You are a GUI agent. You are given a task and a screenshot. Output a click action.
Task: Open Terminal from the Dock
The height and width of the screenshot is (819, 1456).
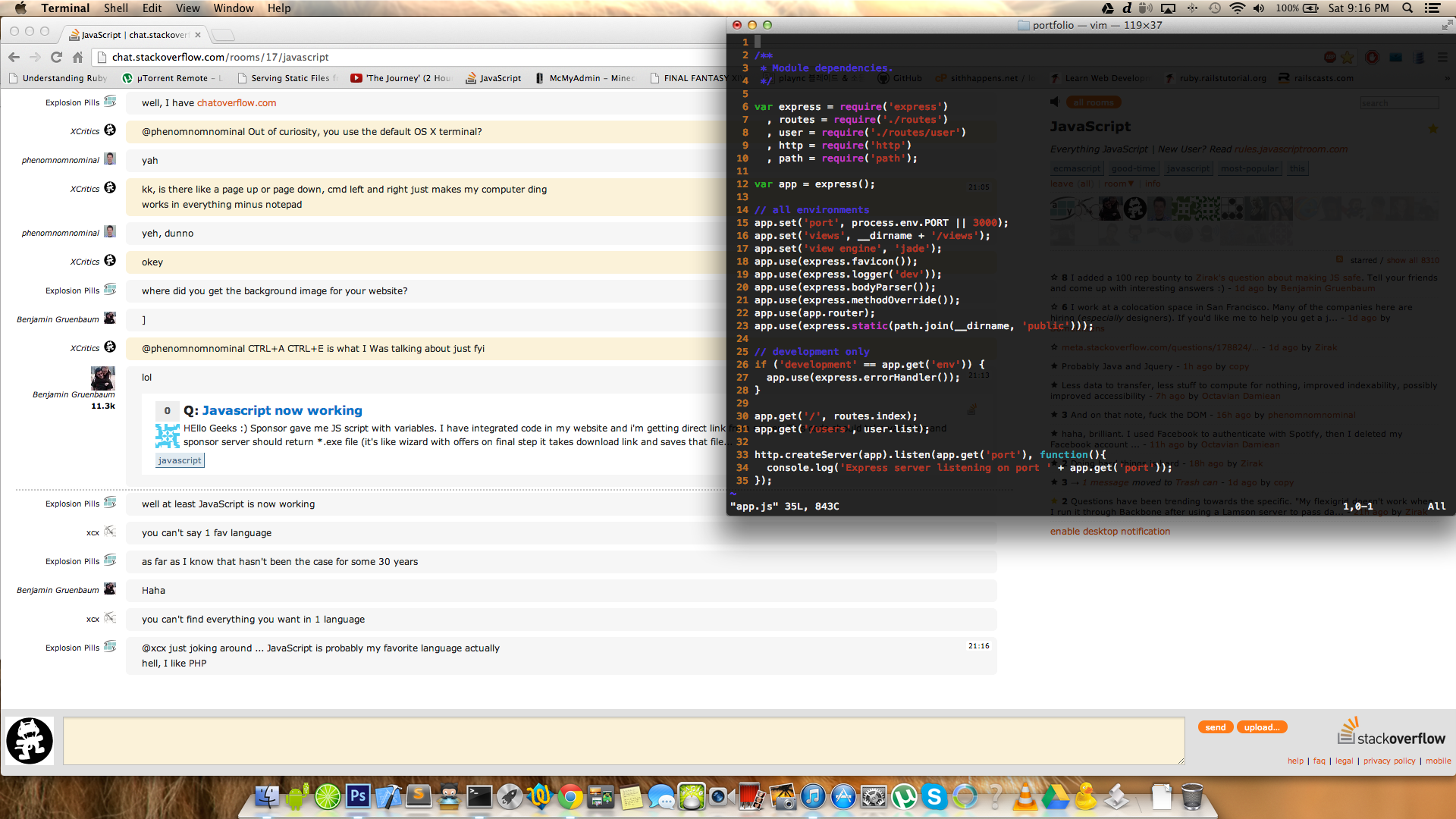tap(479, 796)
